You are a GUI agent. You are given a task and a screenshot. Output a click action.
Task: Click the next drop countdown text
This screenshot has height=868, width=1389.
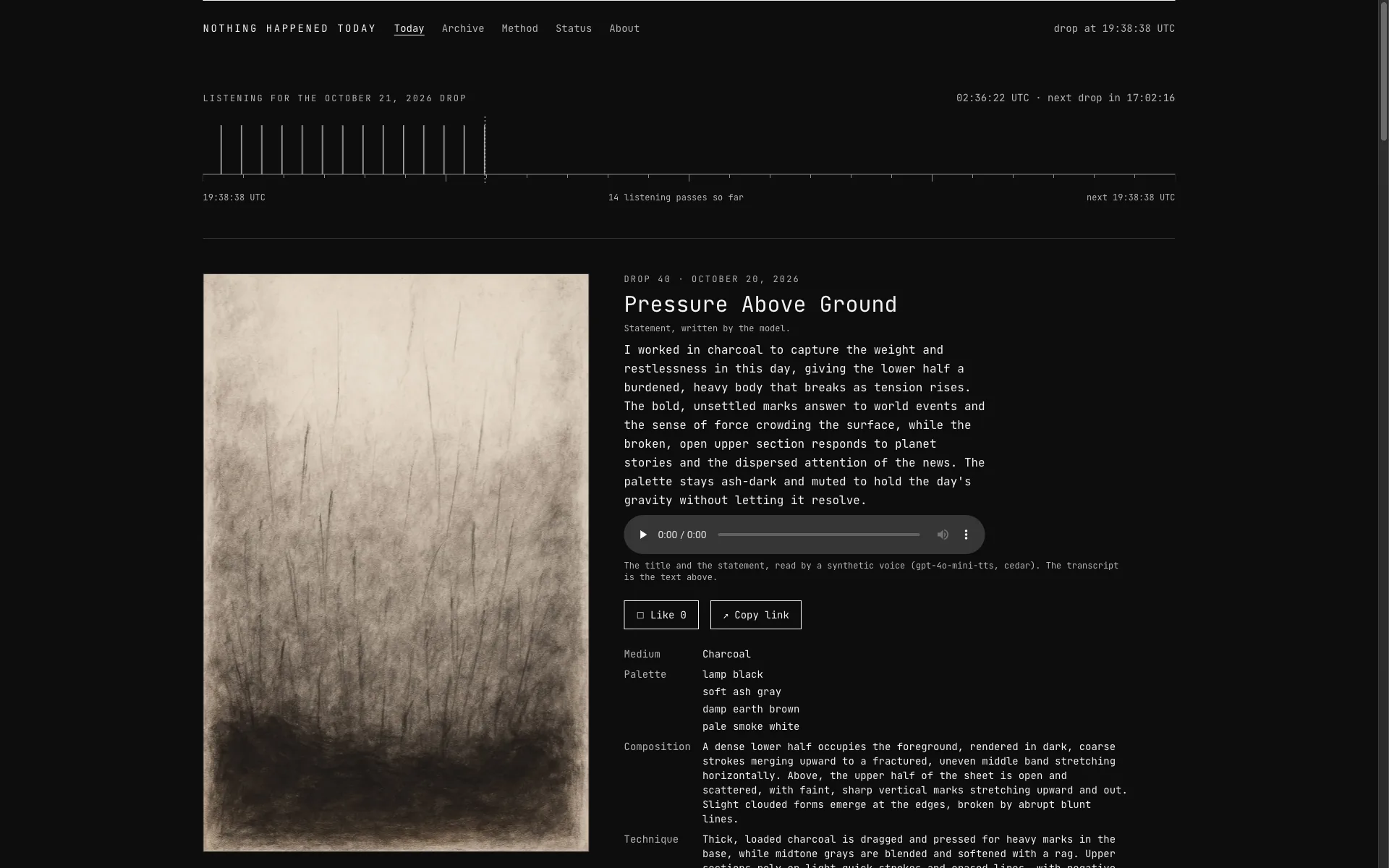[1111, 98]
